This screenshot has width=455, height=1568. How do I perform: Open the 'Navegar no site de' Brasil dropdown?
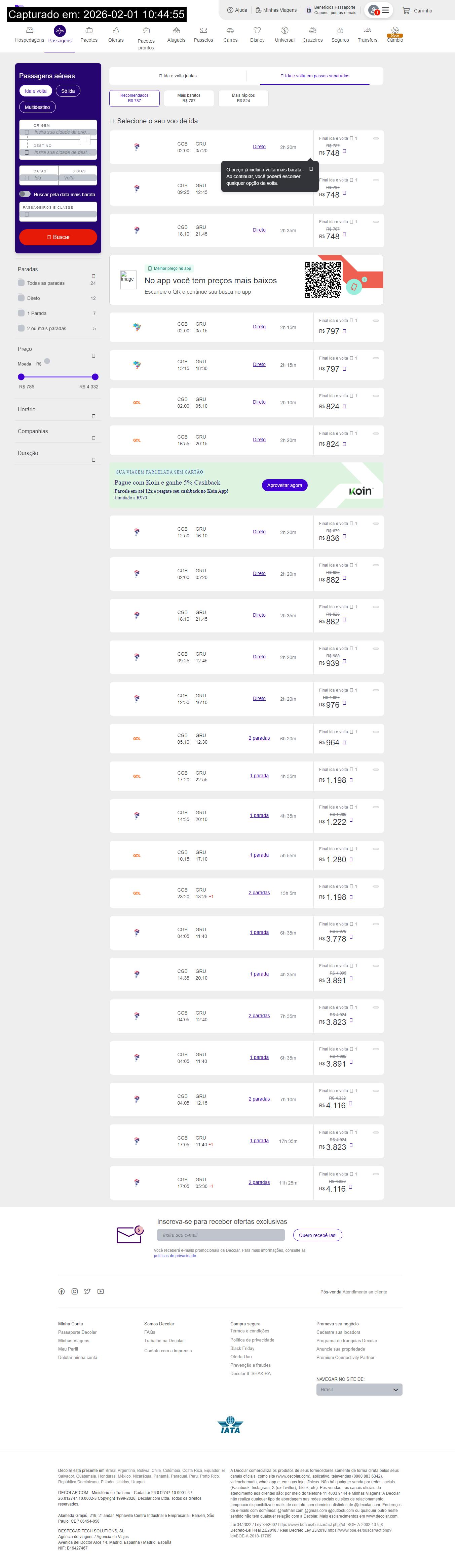click(359, 1390)
